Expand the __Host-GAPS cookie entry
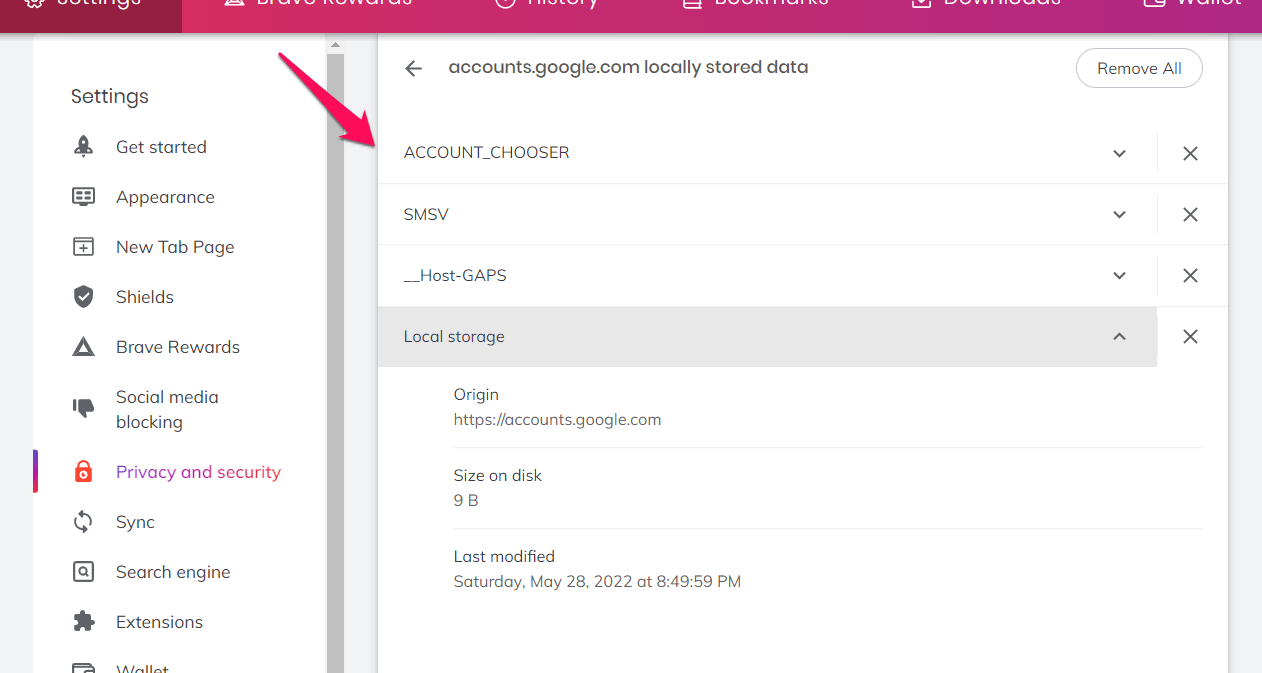 coord(1119,276)
